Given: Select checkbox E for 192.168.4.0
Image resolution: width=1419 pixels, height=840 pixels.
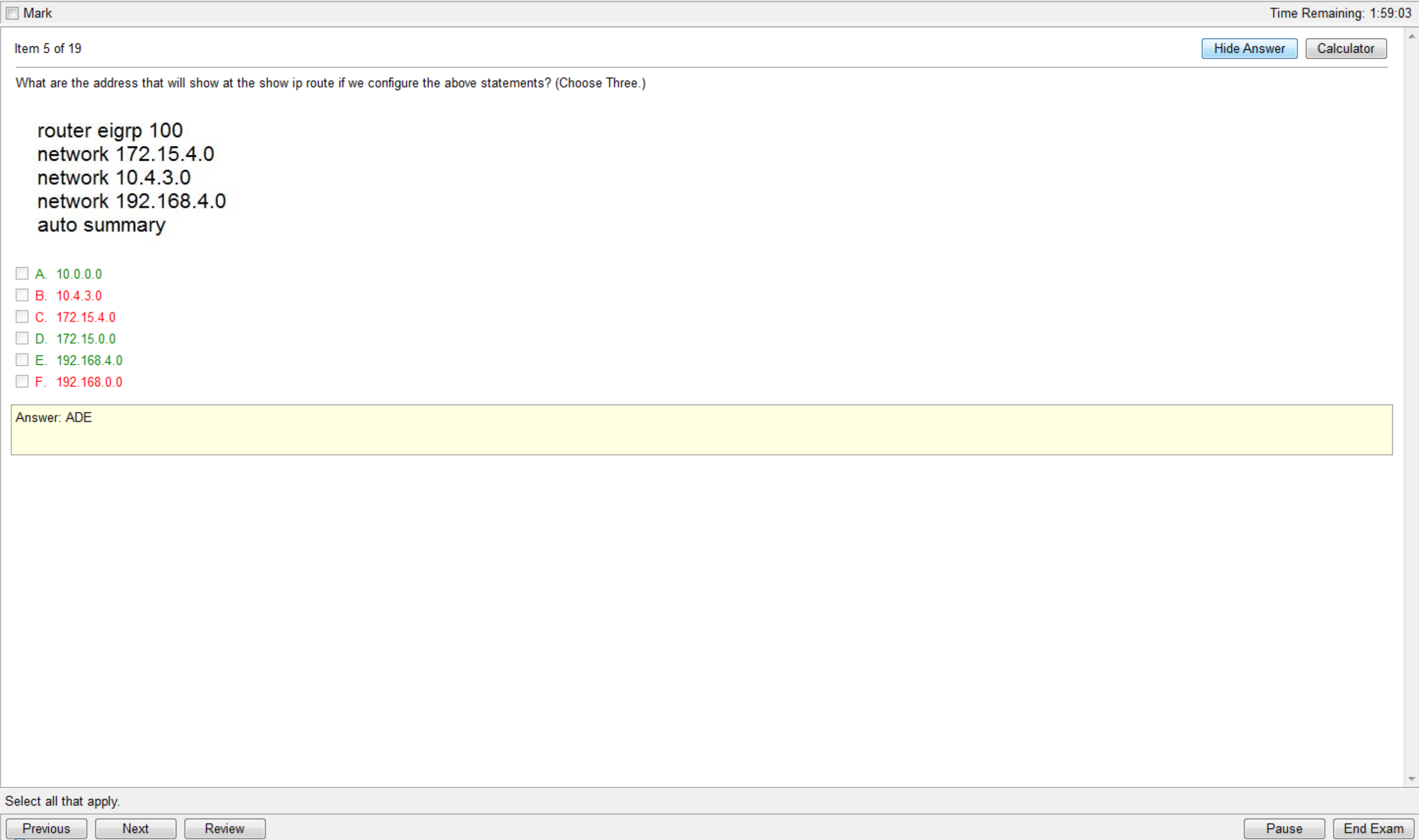Looking at the screenshot, I should point(21,360).
